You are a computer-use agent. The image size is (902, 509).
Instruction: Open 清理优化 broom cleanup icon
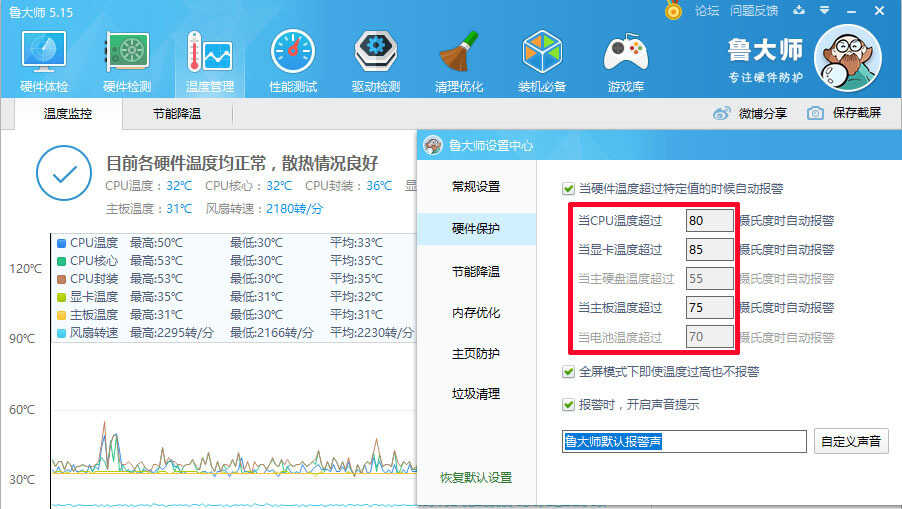click(458, 52)
